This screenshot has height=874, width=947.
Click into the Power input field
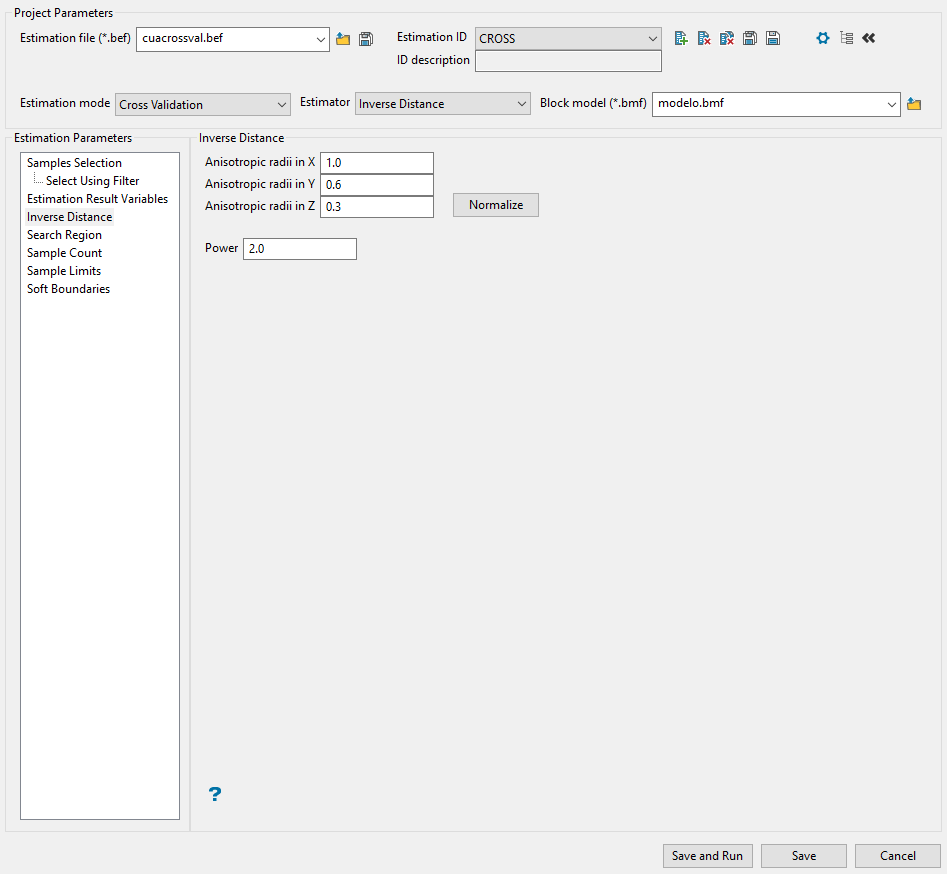(299, 249)
